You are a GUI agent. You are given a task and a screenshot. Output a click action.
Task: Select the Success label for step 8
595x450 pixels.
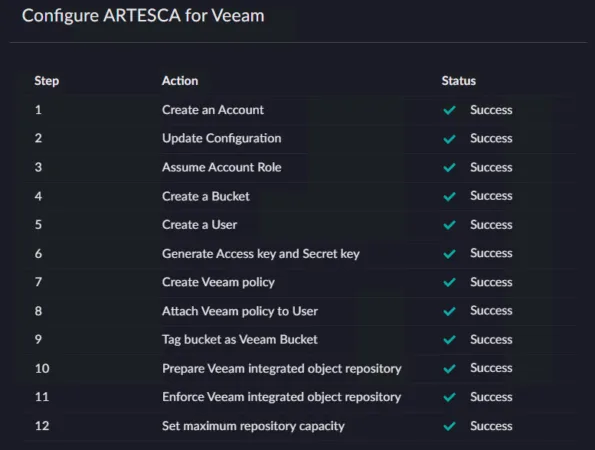tap(491, 311)
